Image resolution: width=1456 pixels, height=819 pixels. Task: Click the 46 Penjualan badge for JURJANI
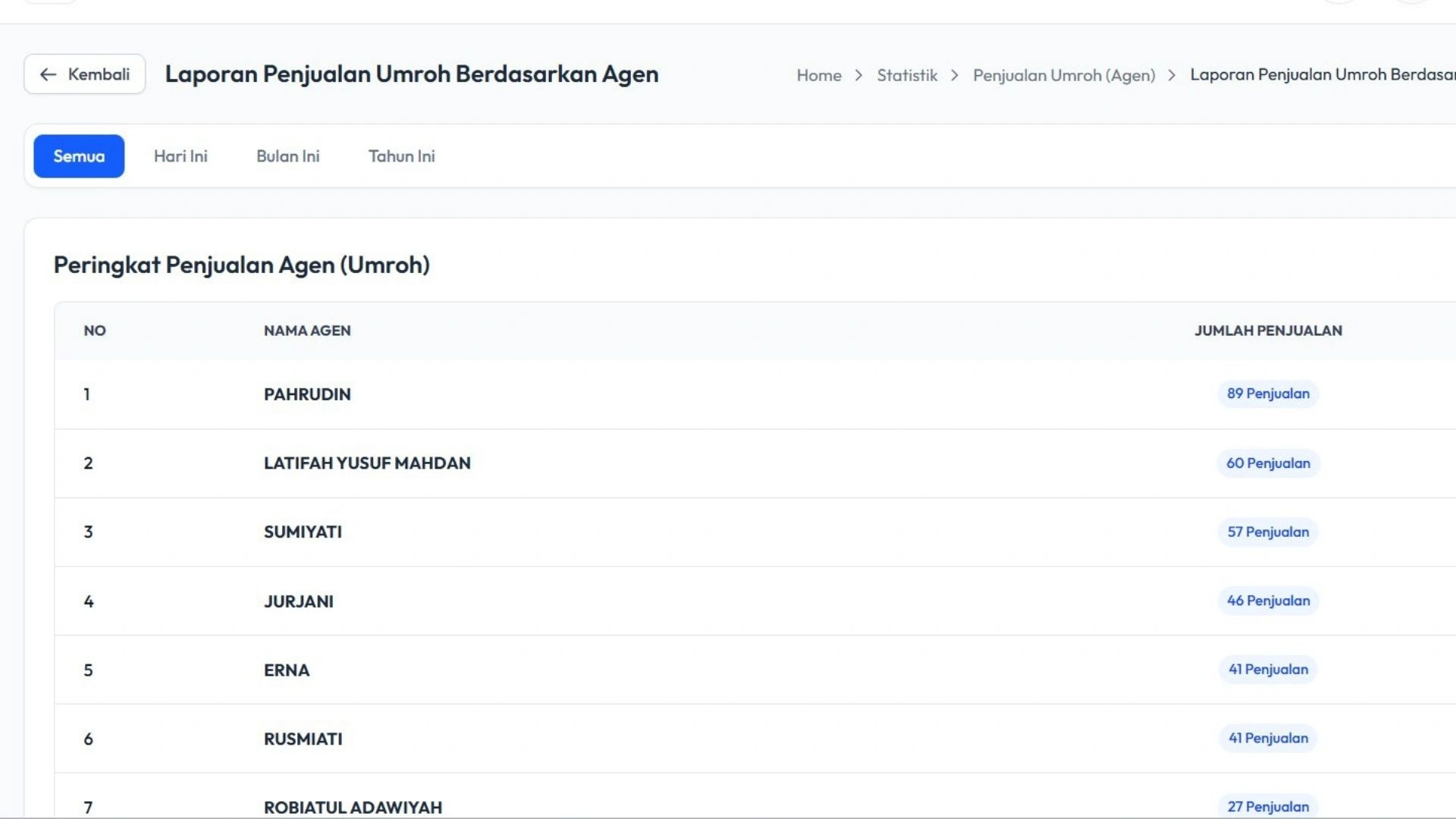click(x=1268, y=601)
